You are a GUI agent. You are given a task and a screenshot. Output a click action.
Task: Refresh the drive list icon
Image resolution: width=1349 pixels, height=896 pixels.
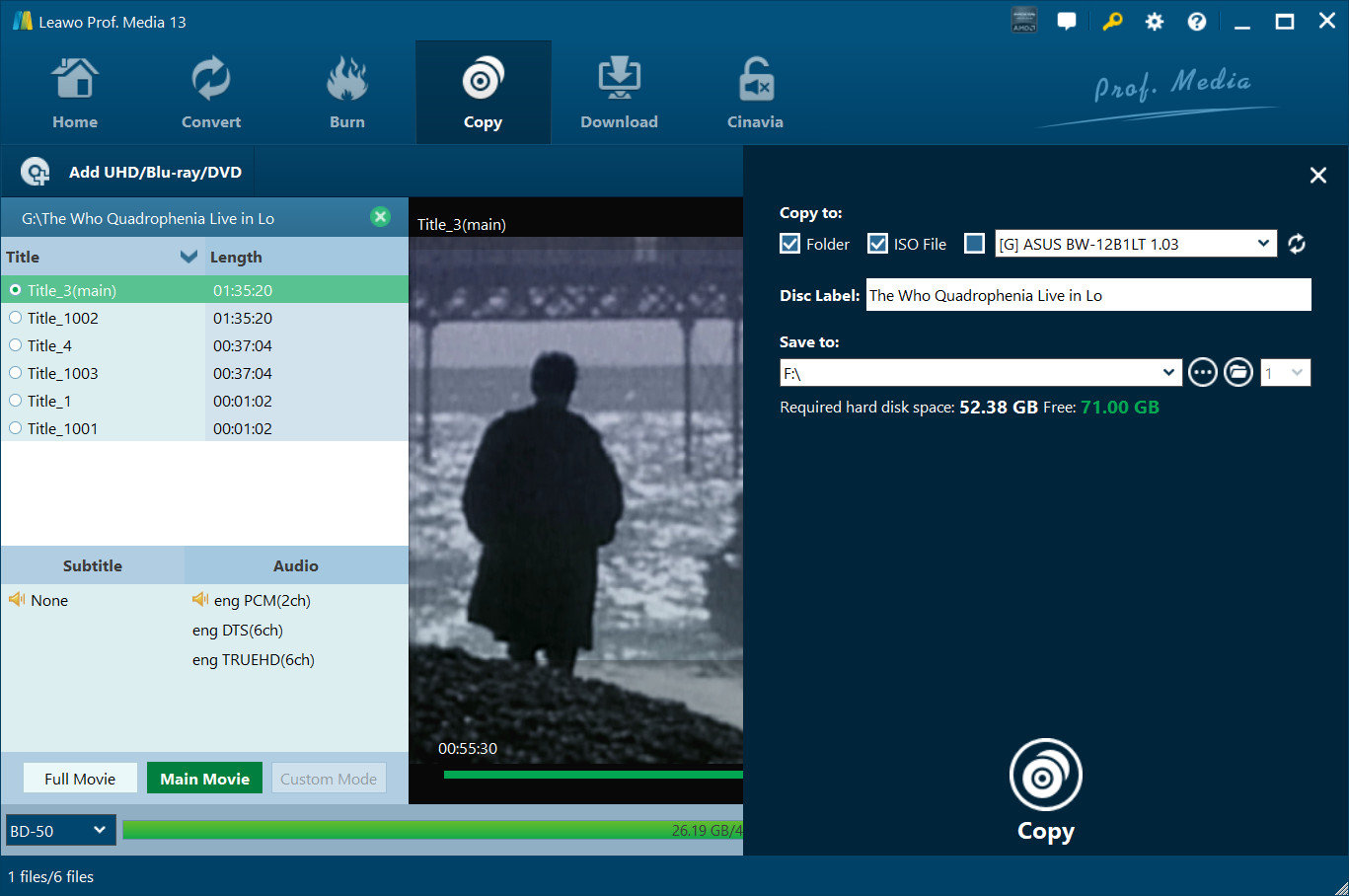[1297, 244]
